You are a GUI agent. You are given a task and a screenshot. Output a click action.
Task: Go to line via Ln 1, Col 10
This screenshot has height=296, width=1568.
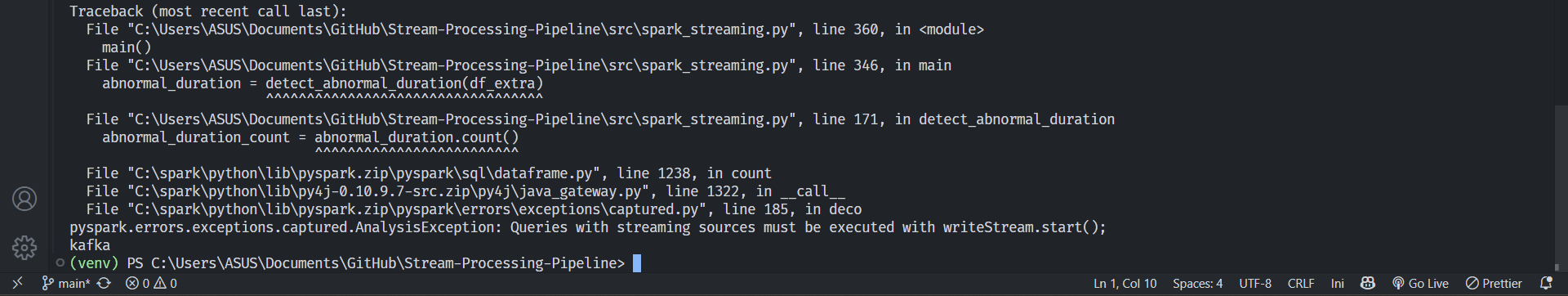click(x=1125, y=283)
